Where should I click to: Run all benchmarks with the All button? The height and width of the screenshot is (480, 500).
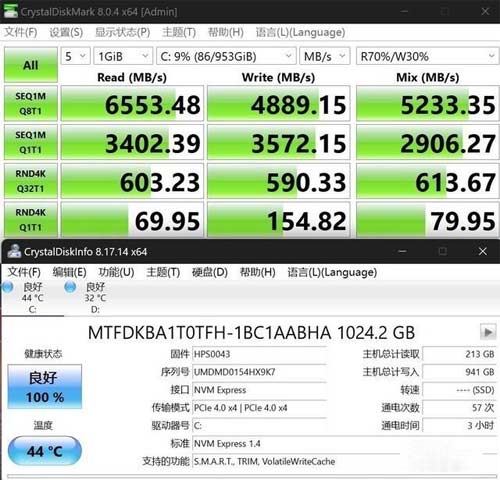(x=31, y=65)
